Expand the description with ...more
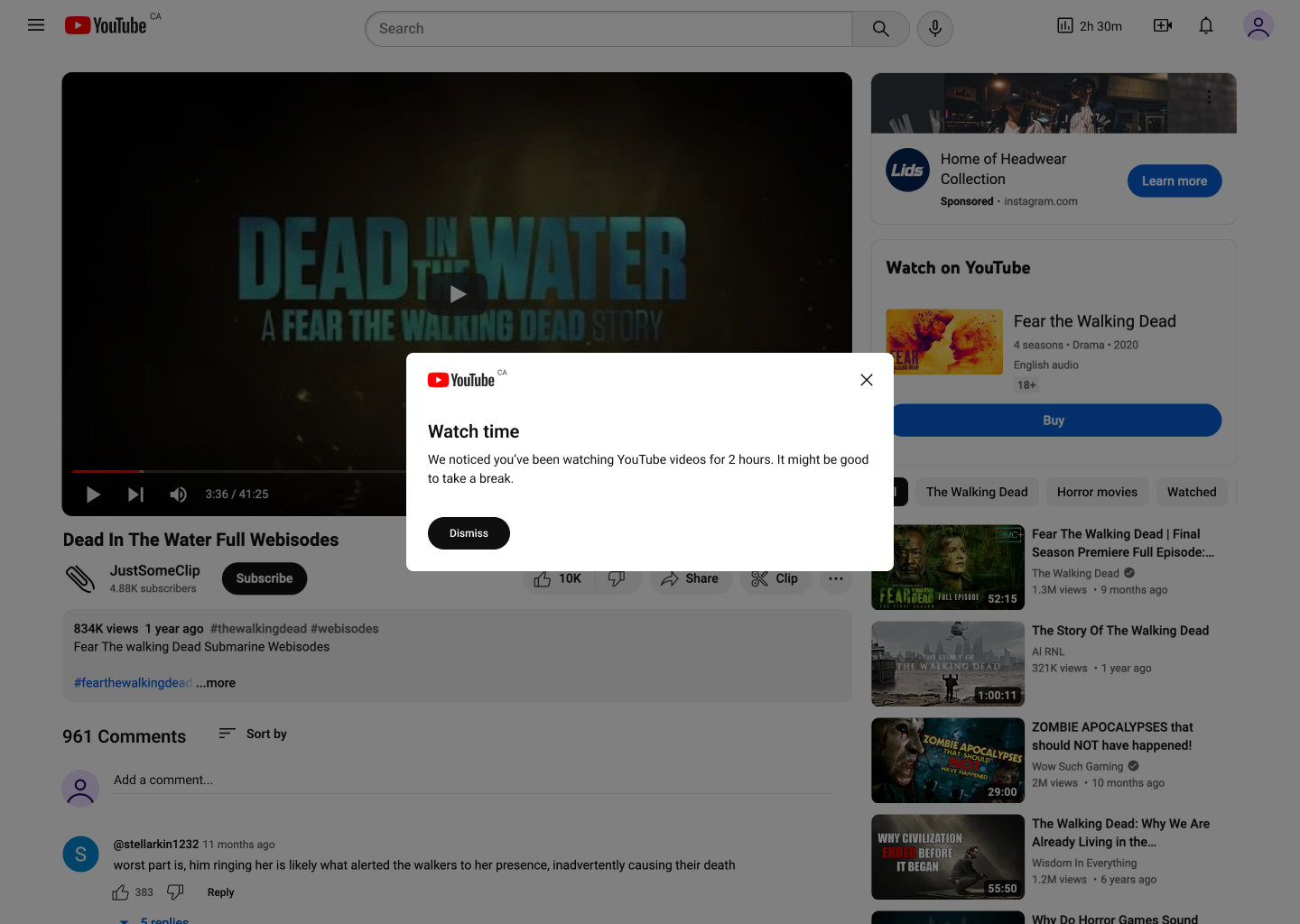 tap(216, 683)
